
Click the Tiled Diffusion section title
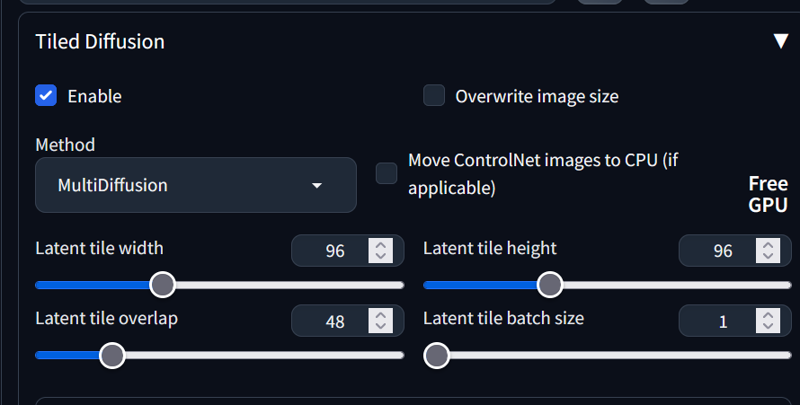(x=100, y=41)
